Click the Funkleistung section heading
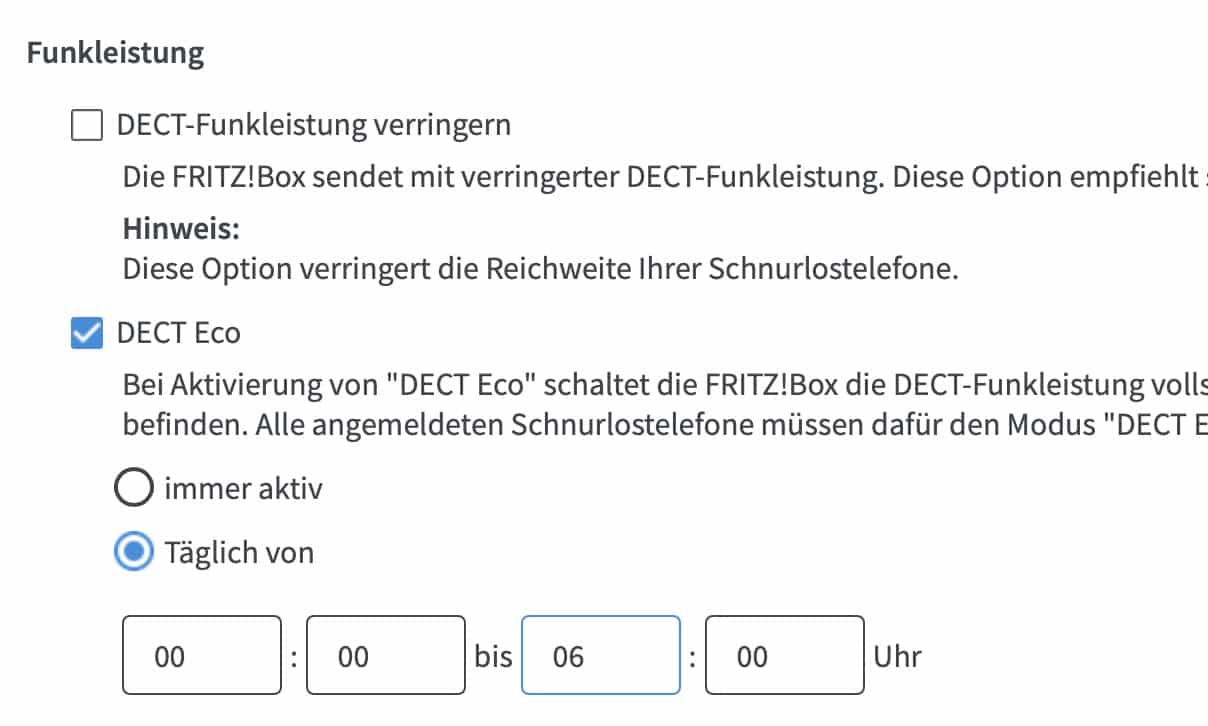 115,53
